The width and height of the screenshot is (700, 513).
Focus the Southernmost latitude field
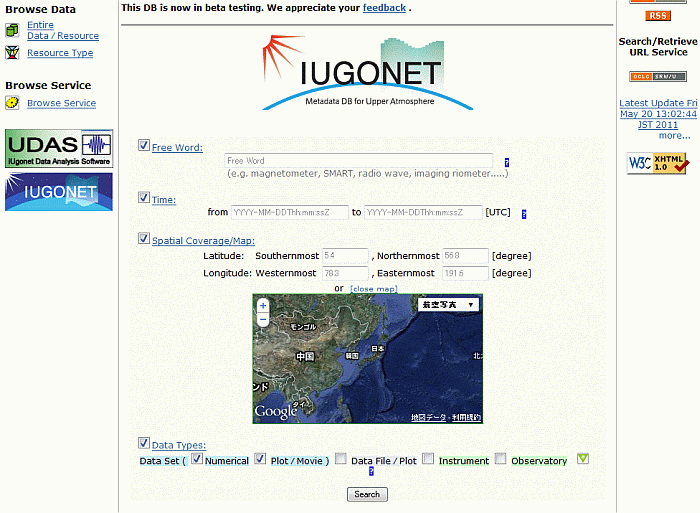coord(345,255)
